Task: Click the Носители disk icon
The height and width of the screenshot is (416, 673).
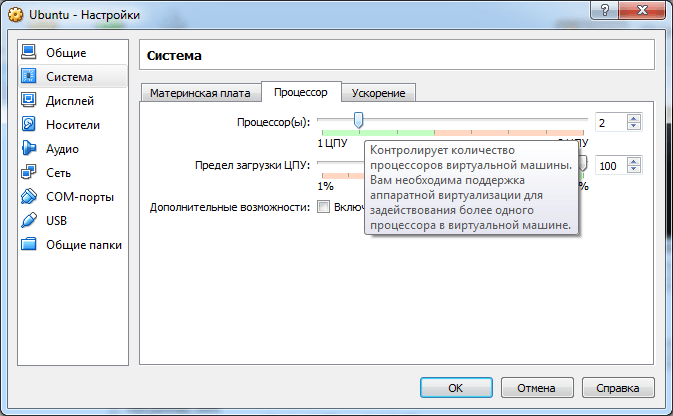Action: (29, 124)
